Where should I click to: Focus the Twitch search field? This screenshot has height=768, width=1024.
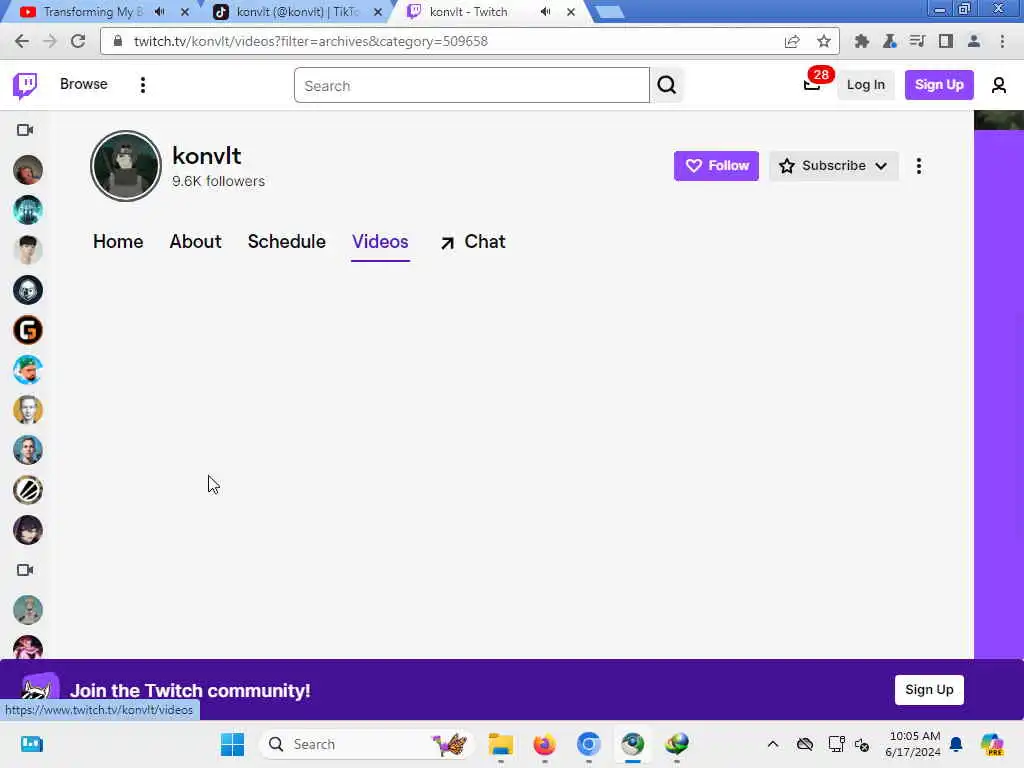(472, 86)
